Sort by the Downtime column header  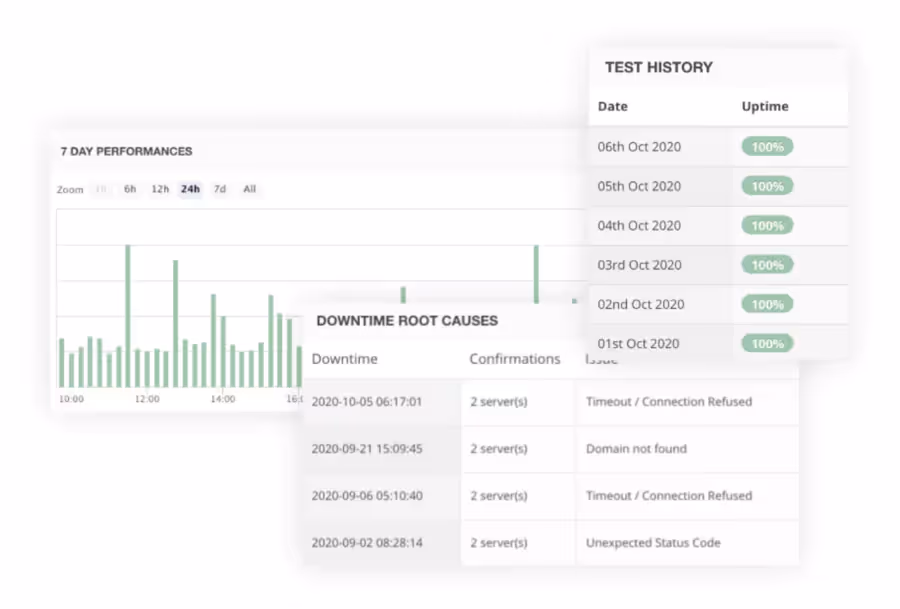(x=345, y=358)
